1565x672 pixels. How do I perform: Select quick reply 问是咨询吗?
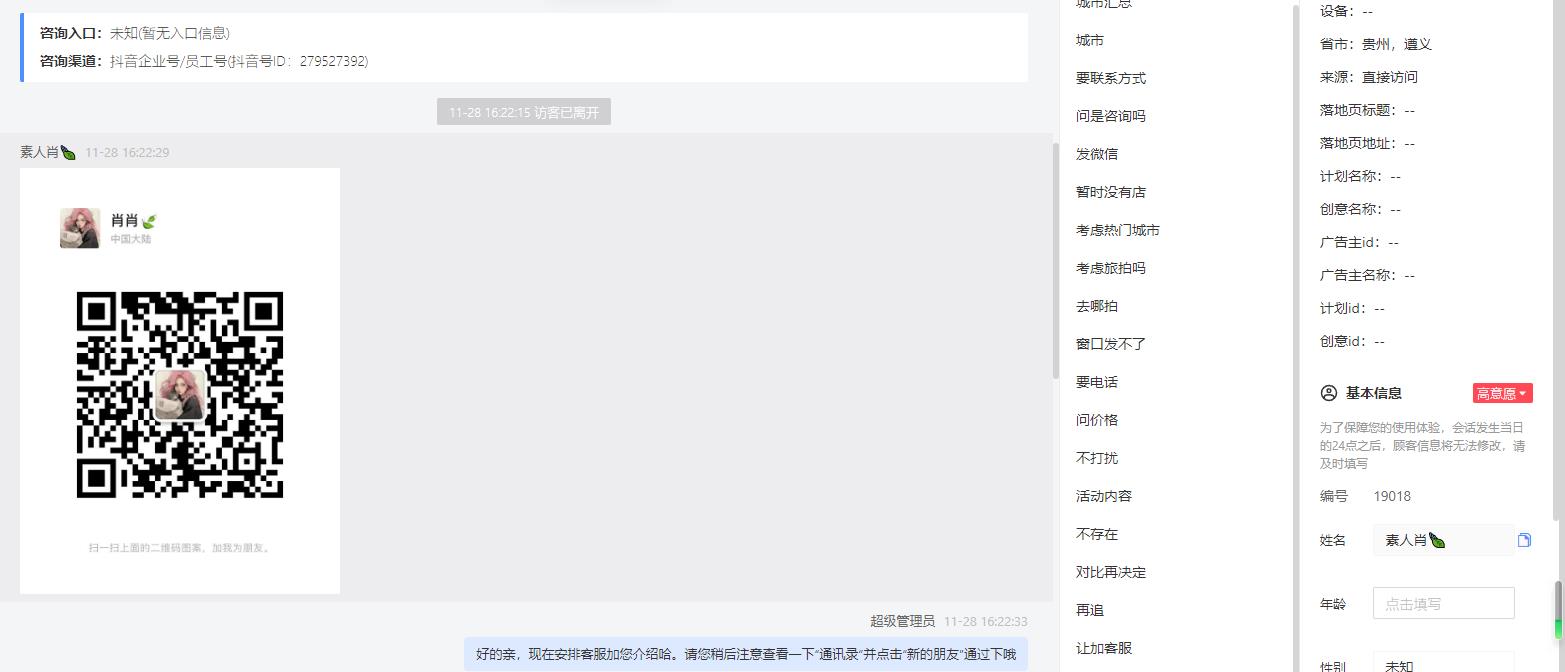tap(1111, 116)
